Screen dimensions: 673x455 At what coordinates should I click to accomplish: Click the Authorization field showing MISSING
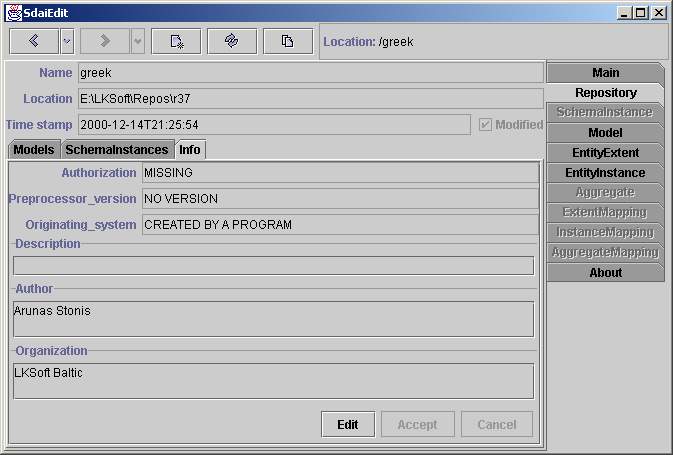coord(340,173)
